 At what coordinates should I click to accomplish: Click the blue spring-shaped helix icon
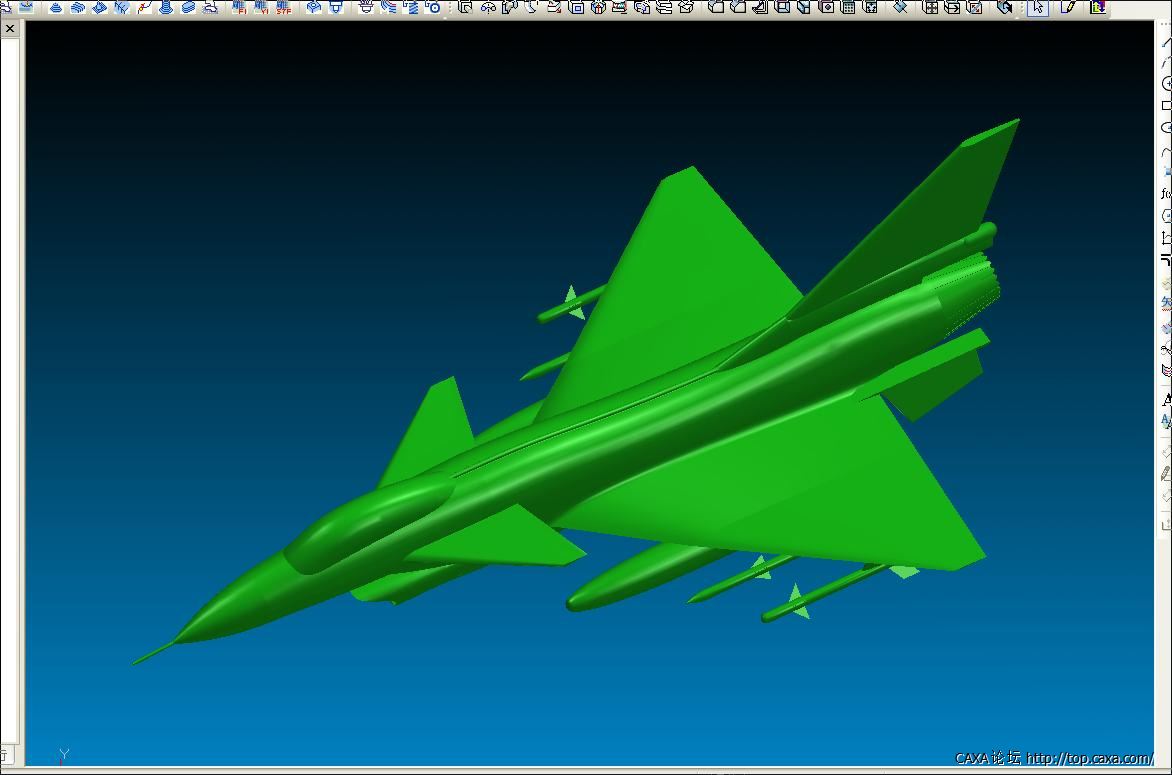(411, 7)
